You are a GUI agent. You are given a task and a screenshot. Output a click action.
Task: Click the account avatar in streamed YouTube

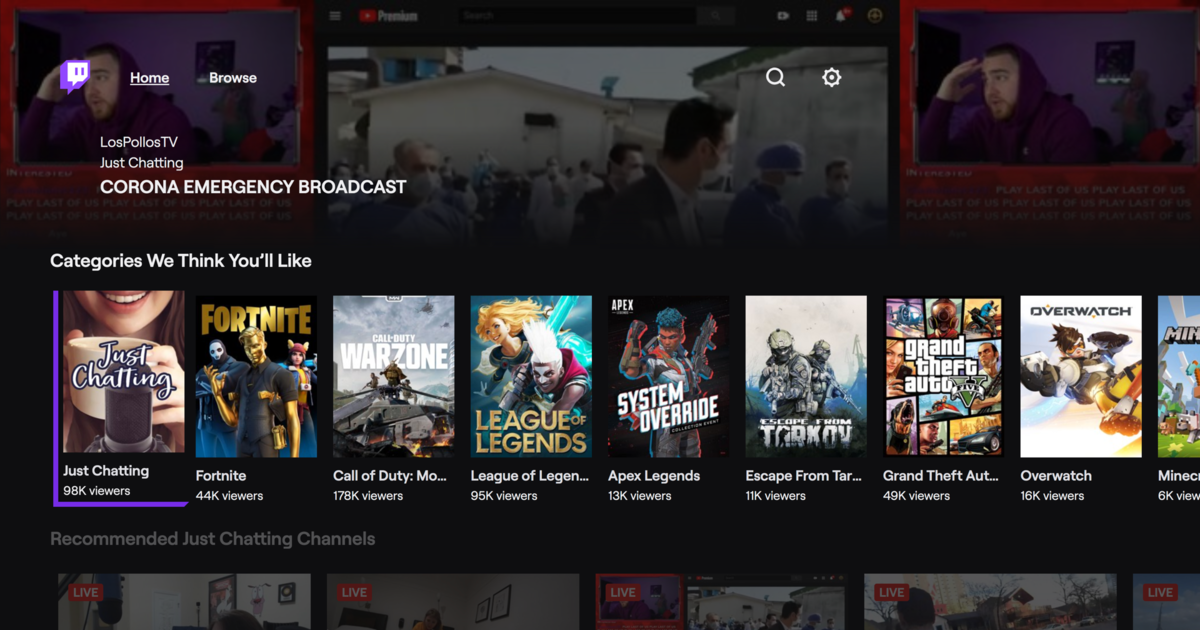pos(875,16)
